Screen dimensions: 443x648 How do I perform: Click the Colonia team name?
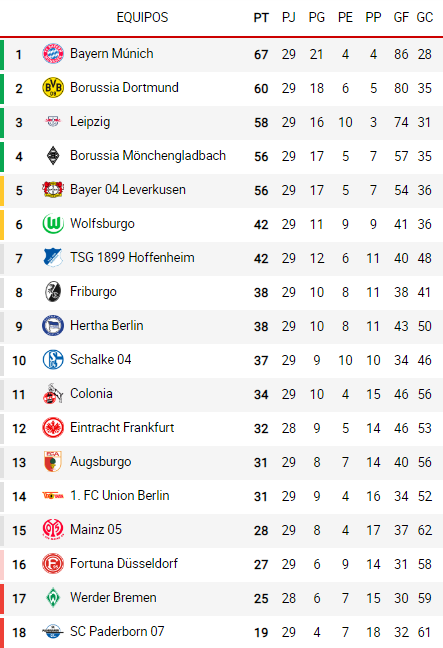point(91,393)
